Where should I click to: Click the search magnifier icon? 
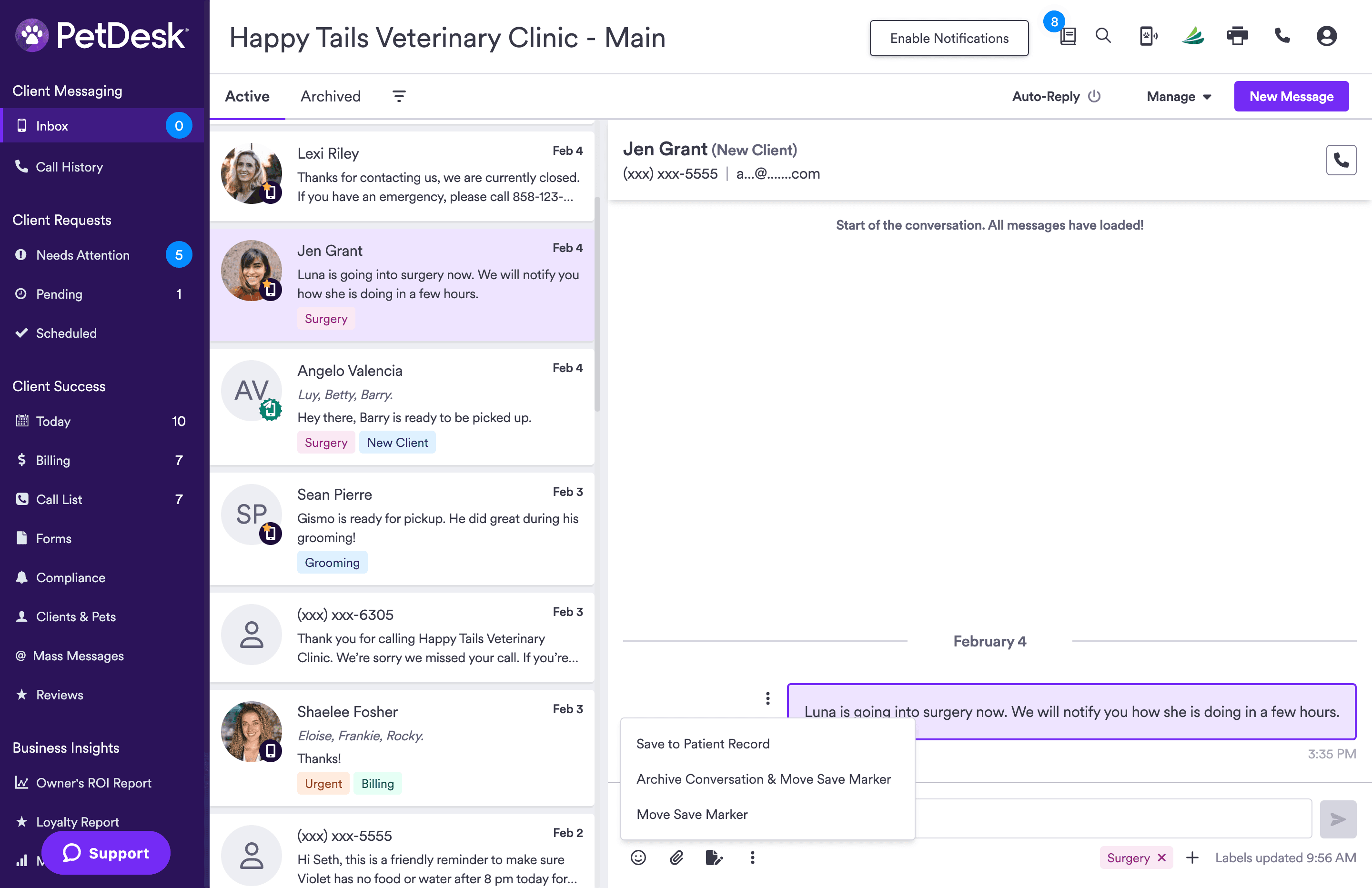point(1103,36)
